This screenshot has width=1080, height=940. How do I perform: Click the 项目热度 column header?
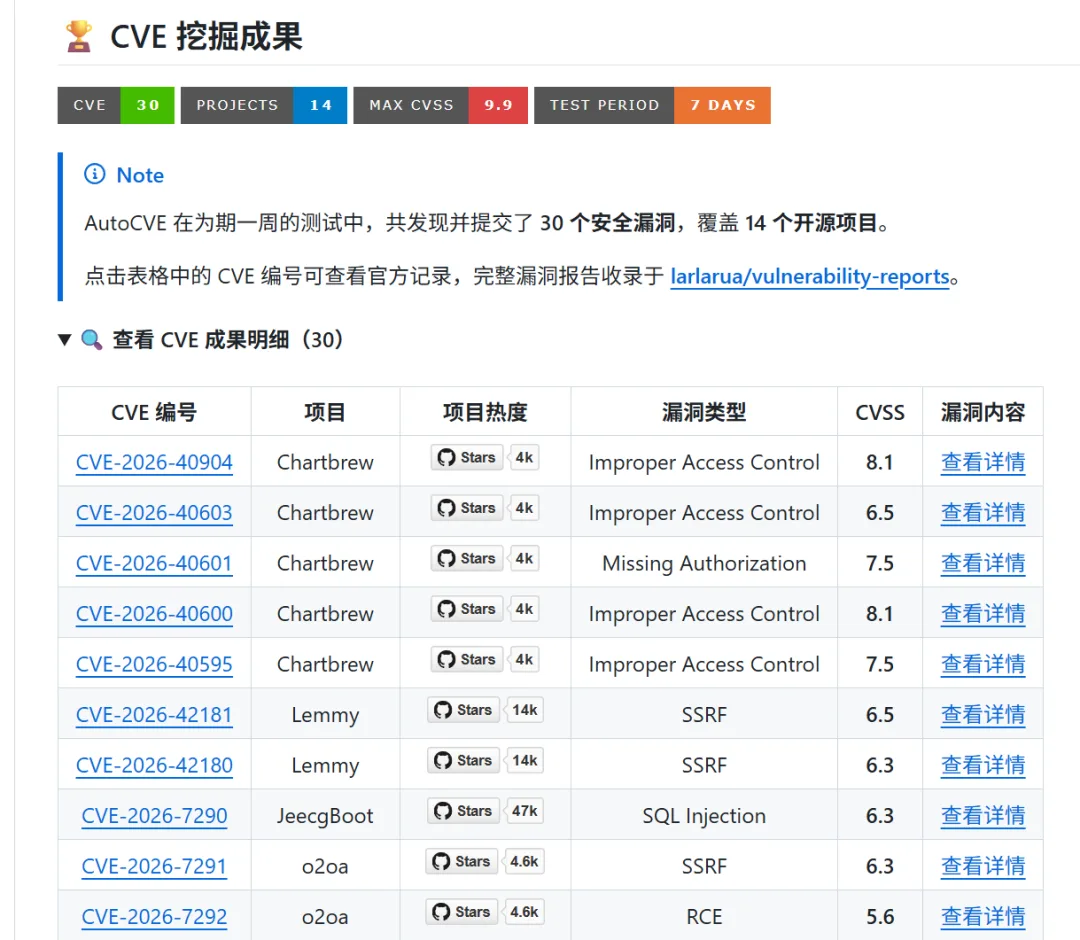coord(485,412)
